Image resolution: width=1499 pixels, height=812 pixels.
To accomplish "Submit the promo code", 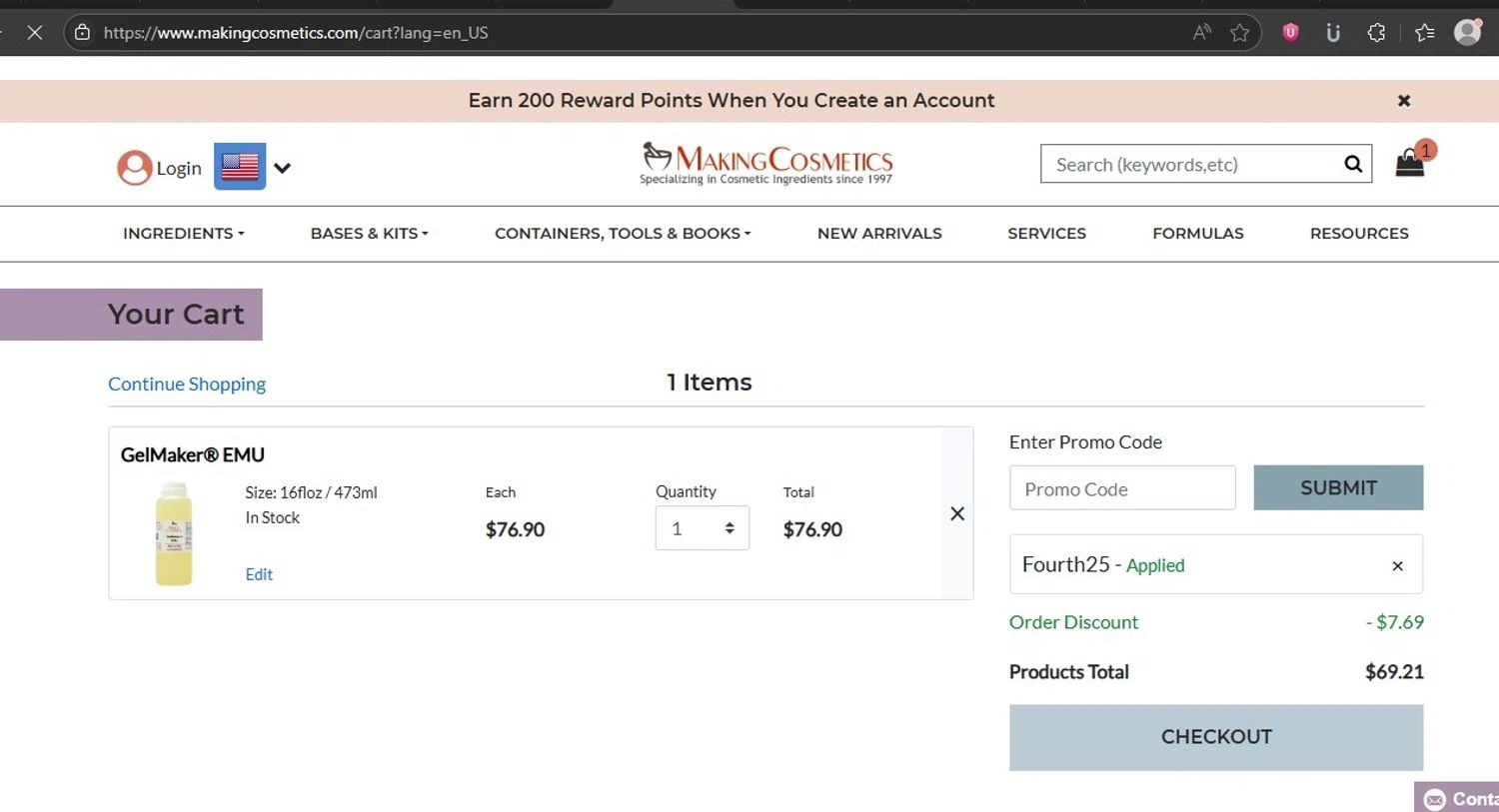I will (1338, 487).
